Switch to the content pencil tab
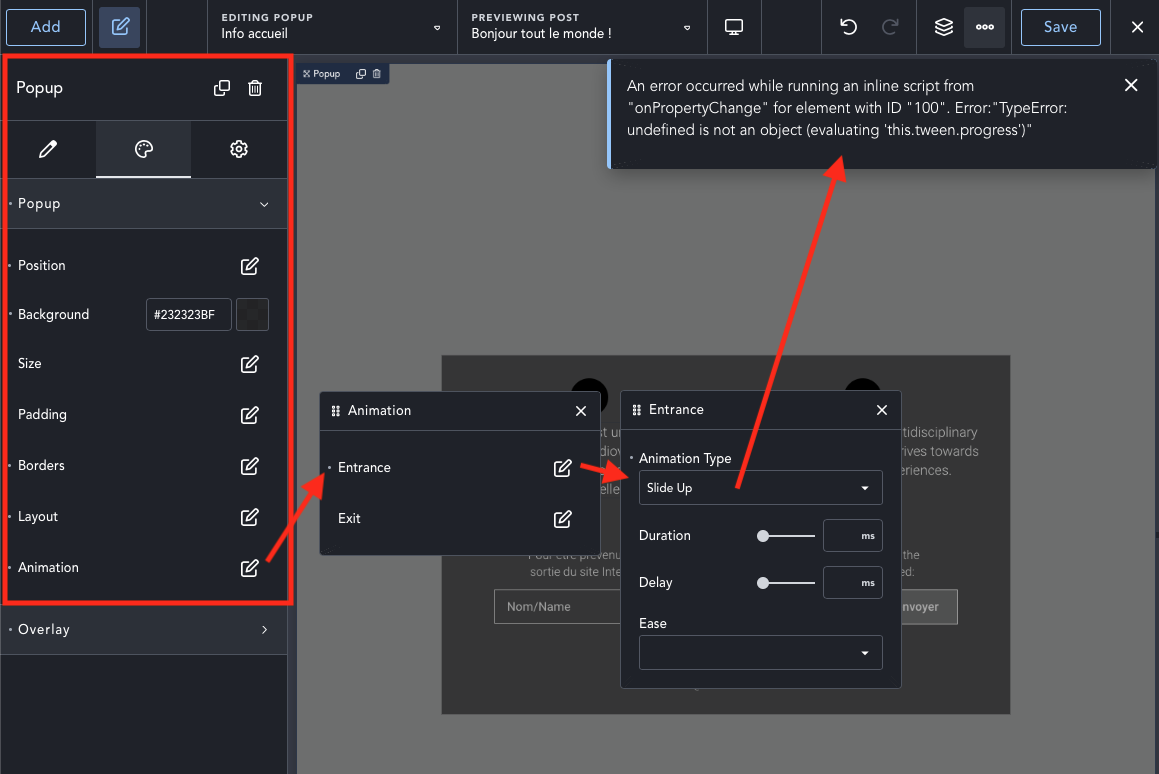 (48, 148)
